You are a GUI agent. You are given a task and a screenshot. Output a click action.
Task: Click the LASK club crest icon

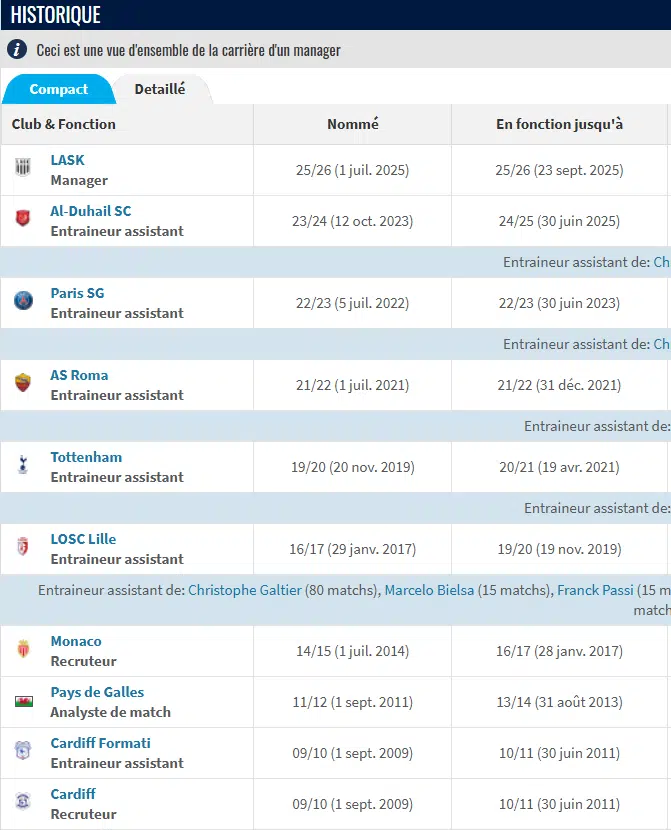[x=23, y=168]
